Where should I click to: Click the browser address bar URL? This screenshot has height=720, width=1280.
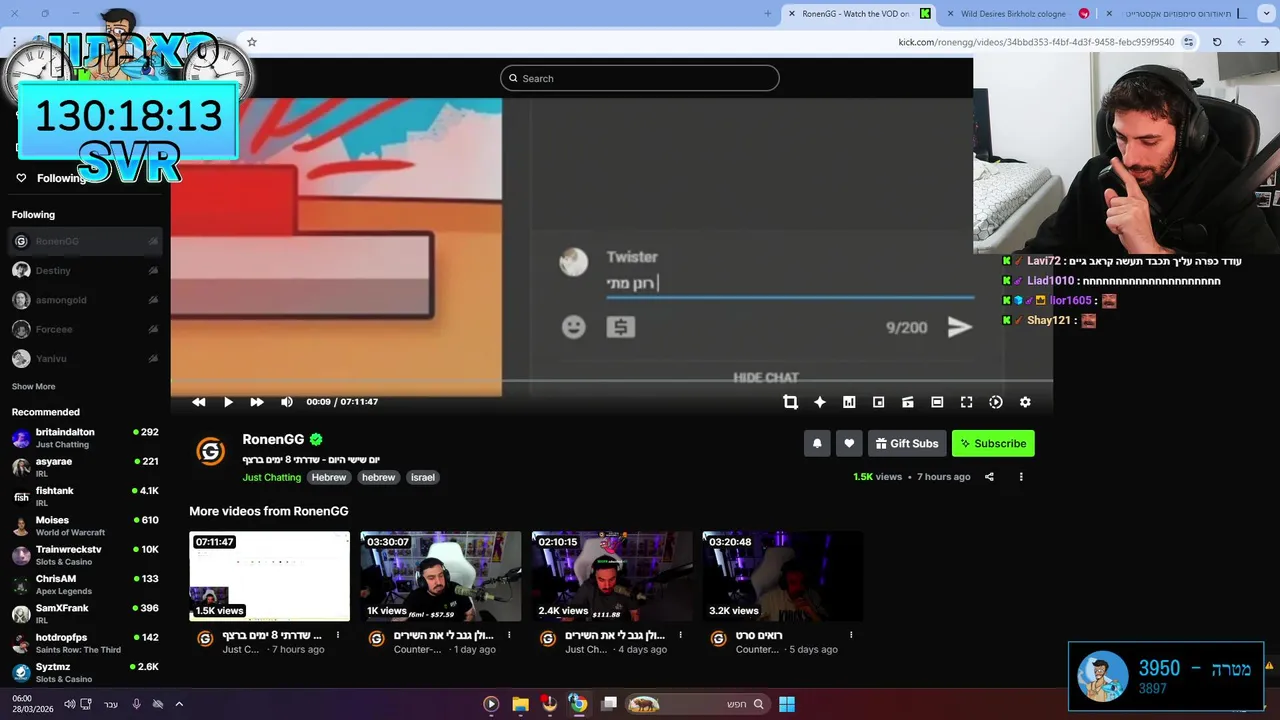1036,42
